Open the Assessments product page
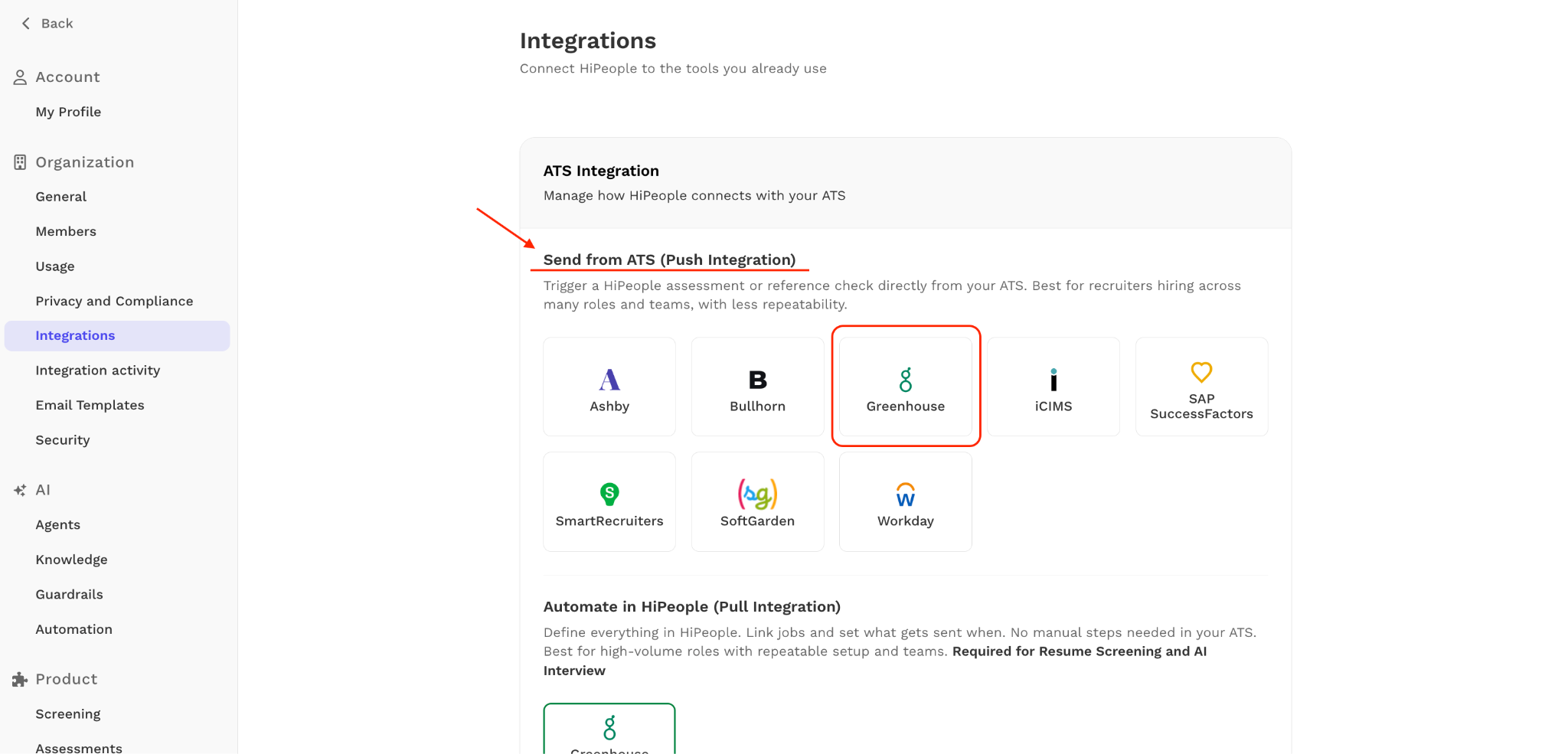This screenshot has width=1568, height=754. [x=79, y=748]
